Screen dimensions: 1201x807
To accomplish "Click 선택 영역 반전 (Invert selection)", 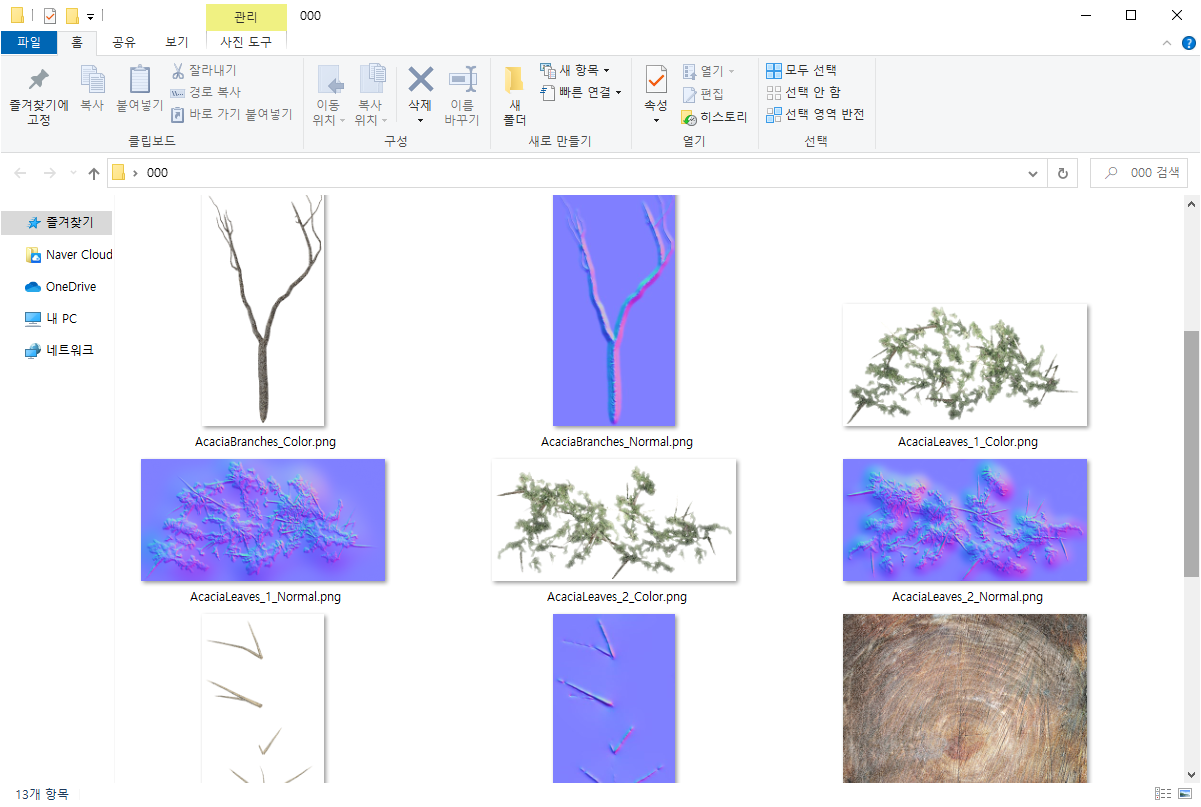I will click(x=815, y=114).
